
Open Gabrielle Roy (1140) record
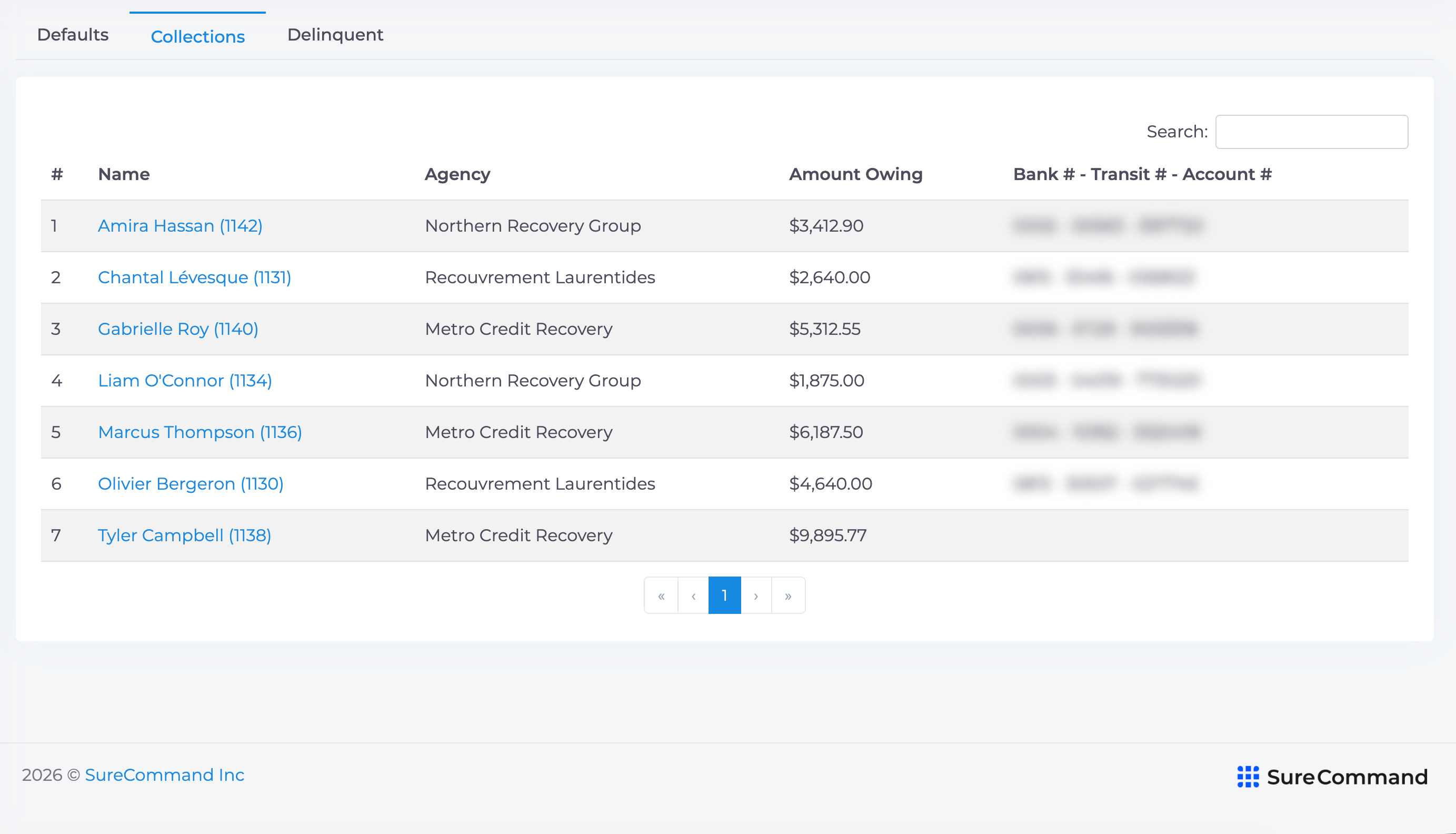[178, 329]
